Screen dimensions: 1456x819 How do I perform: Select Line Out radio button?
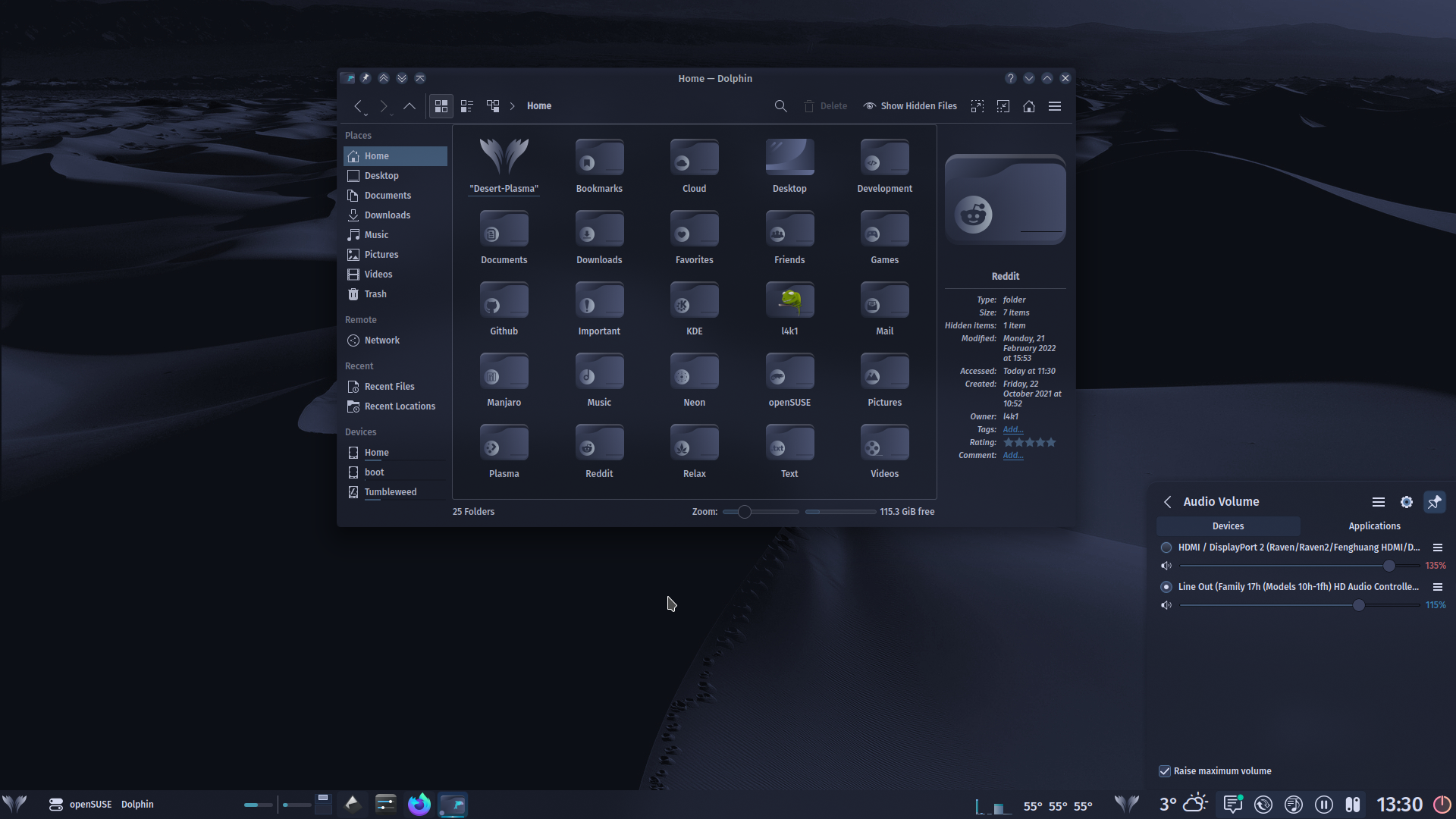(1166, 587)
